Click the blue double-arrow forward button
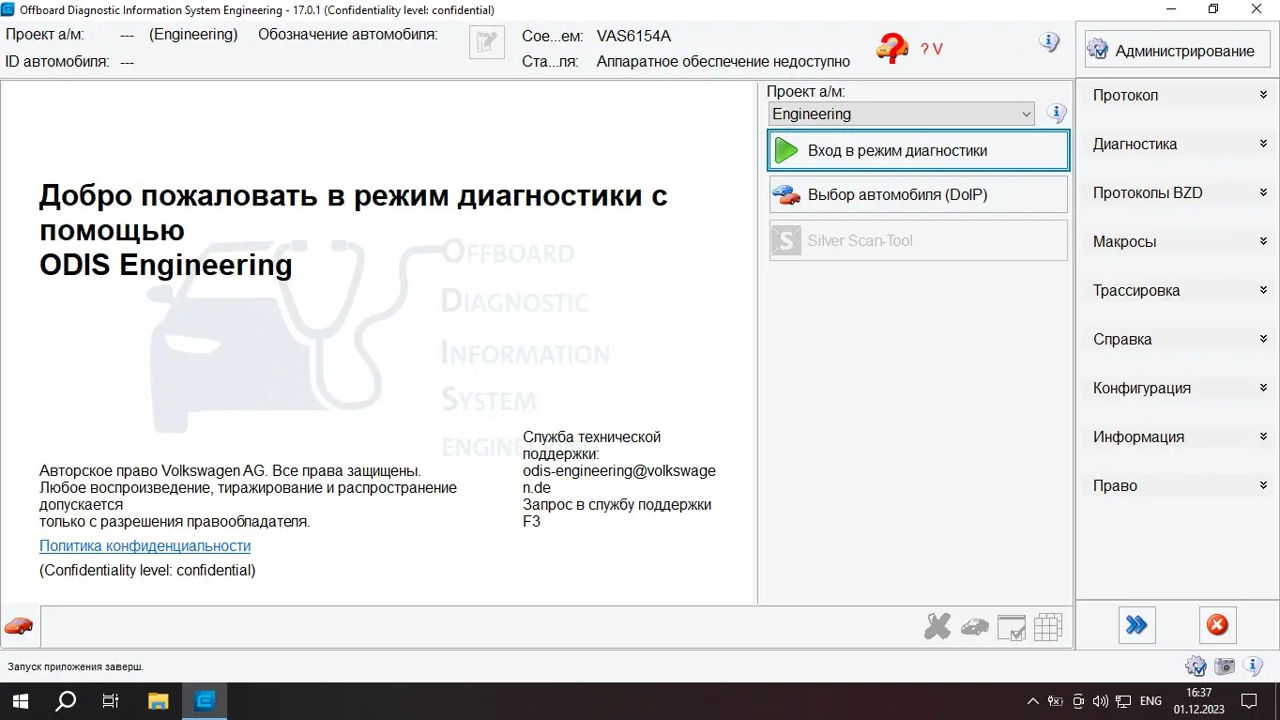This screenshot has height=720, width=1280. click(x=1136, y=625)
